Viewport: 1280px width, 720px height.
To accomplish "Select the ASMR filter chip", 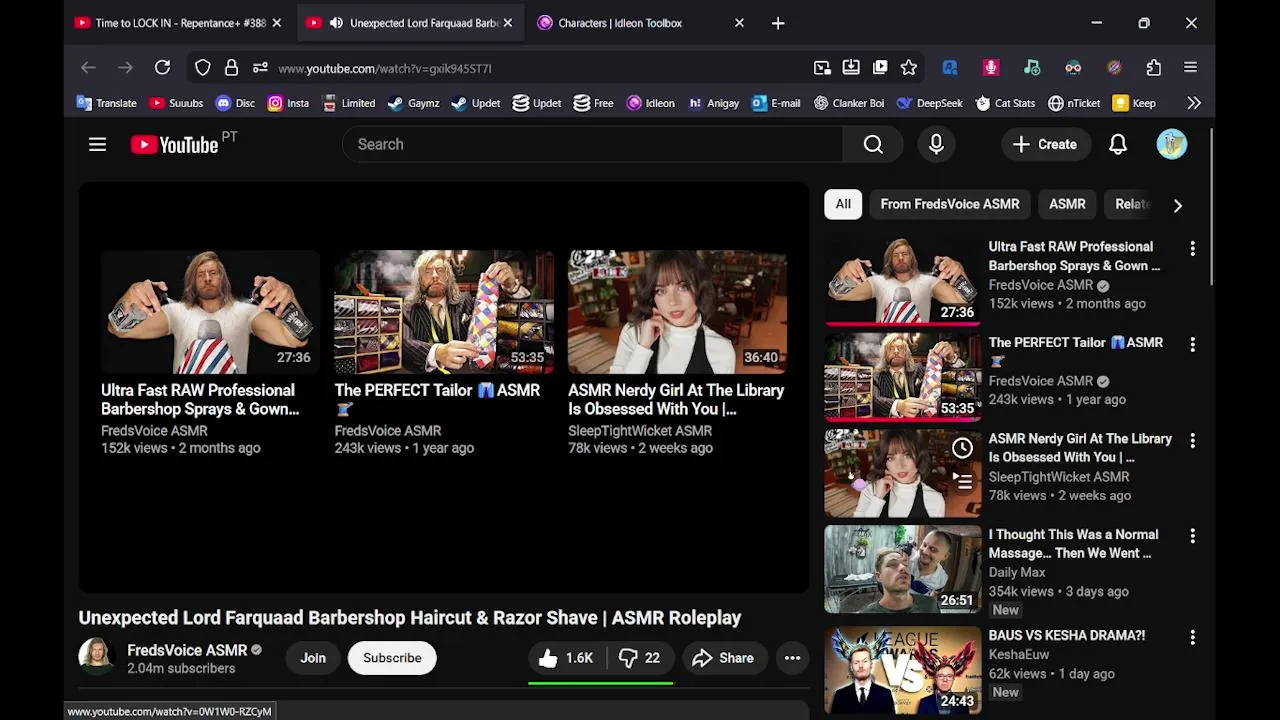I will 1067,204.
